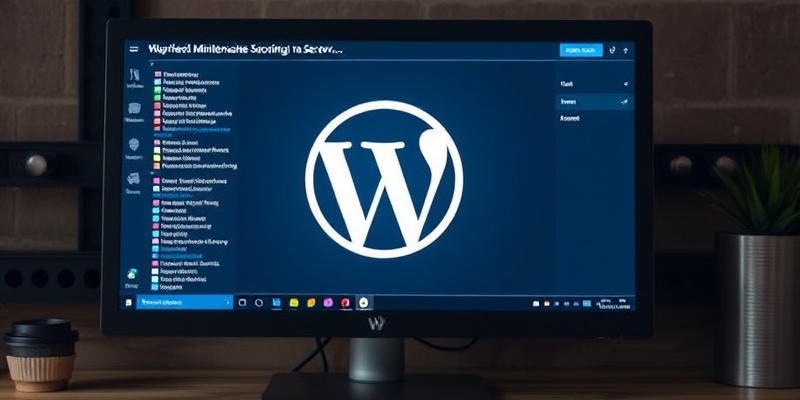Image resolution: width=800 pixels, height=400 pixels.
Task: Select the highlighted entry in the right panel
Action: [x=594, y=102]
